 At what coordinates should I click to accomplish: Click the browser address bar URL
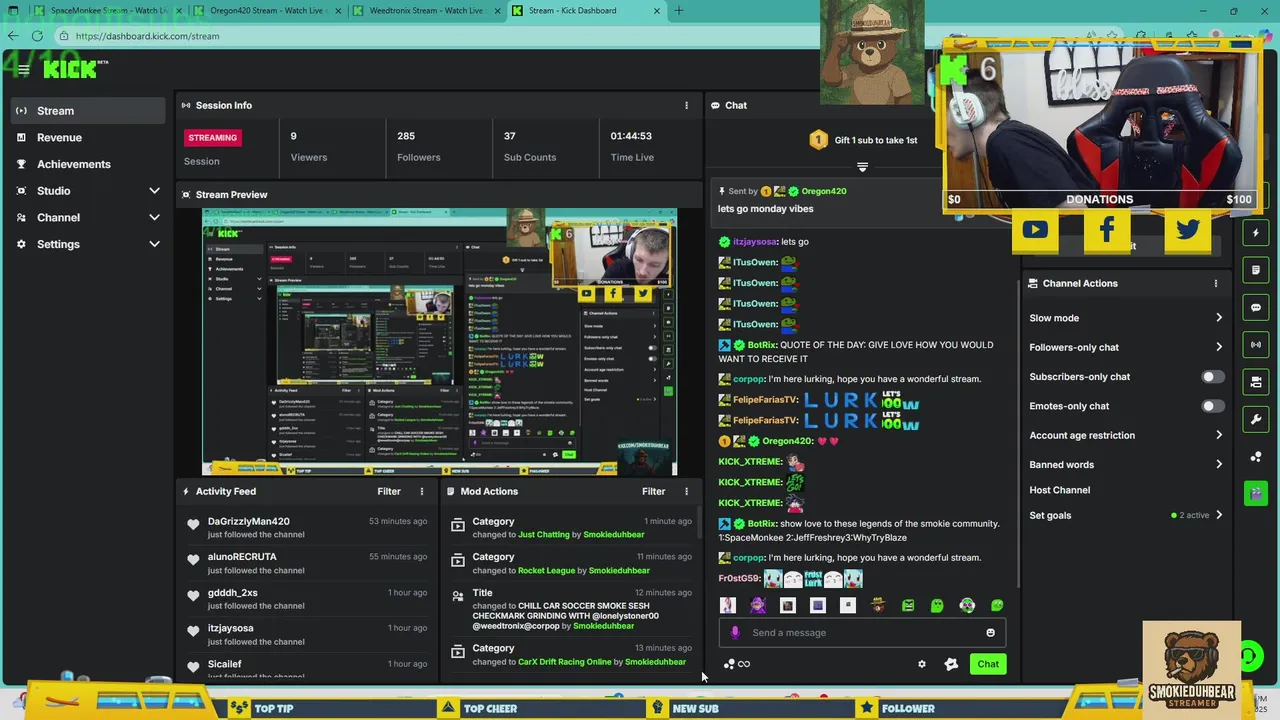click(147, 36)
